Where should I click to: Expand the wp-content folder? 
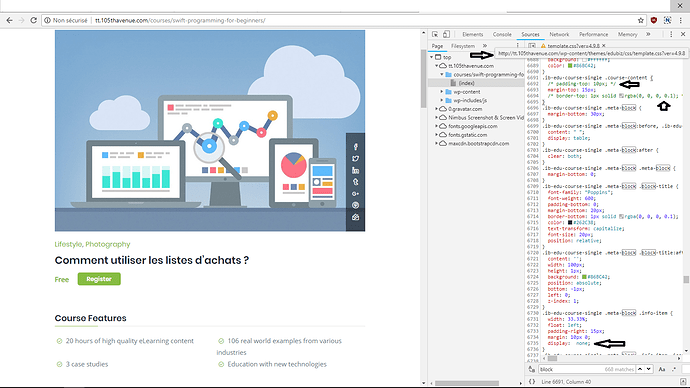[x=442, y=92]
